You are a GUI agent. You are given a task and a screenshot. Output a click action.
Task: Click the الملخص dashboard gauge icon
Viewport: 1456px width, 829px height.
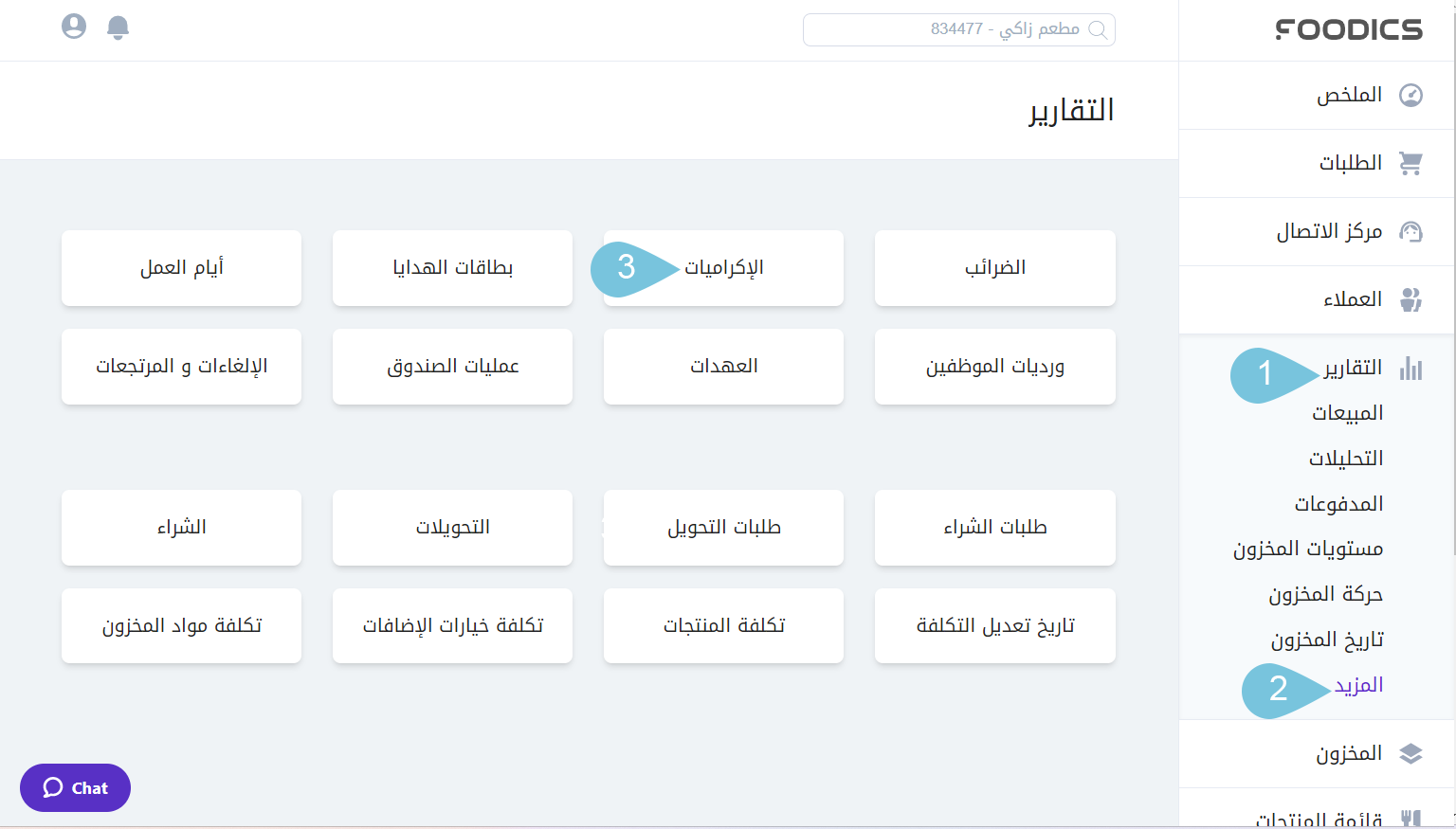(x=1411, y=96)
